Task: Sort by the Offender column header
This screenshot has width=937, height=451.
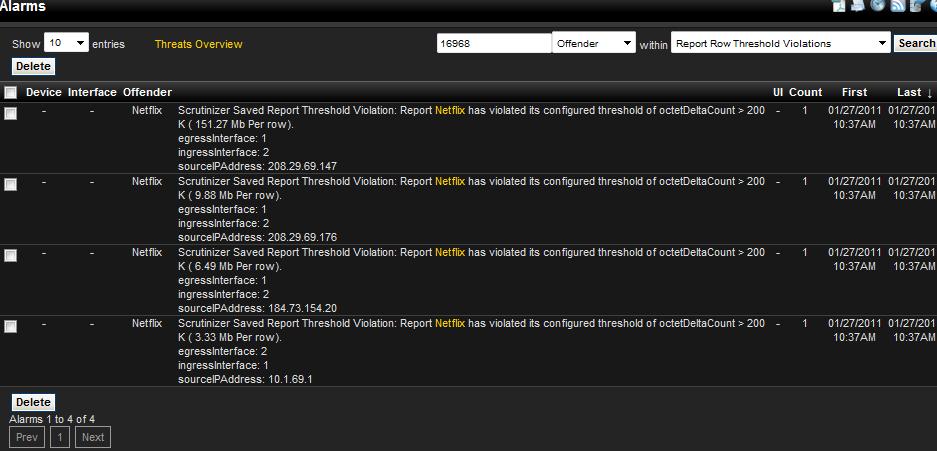Action: point(148,93)
